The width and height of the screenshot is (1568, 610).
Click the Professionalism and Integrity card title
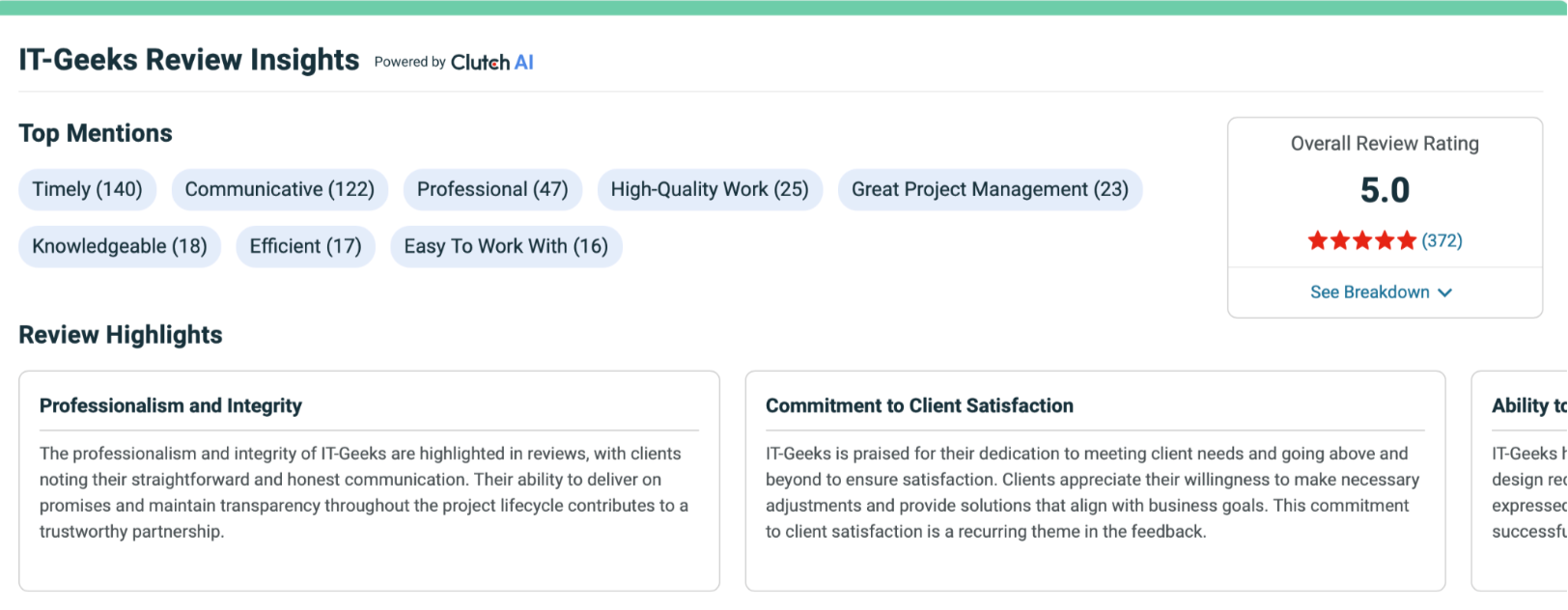coord(171,405)
